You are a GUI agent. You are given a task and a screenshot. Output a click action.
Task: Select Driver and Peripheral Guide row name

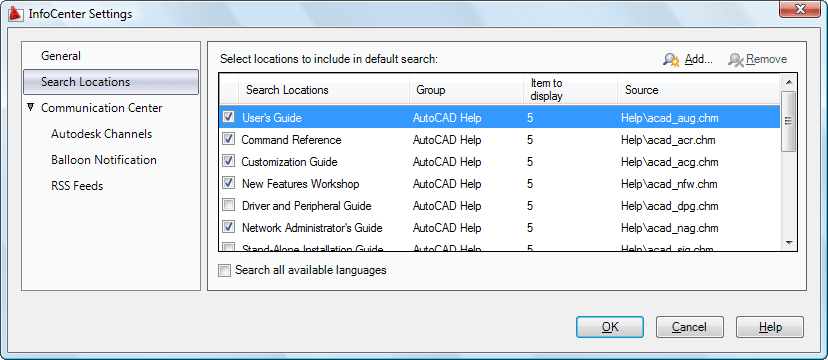pyautogui.click(x=306, y=205)
